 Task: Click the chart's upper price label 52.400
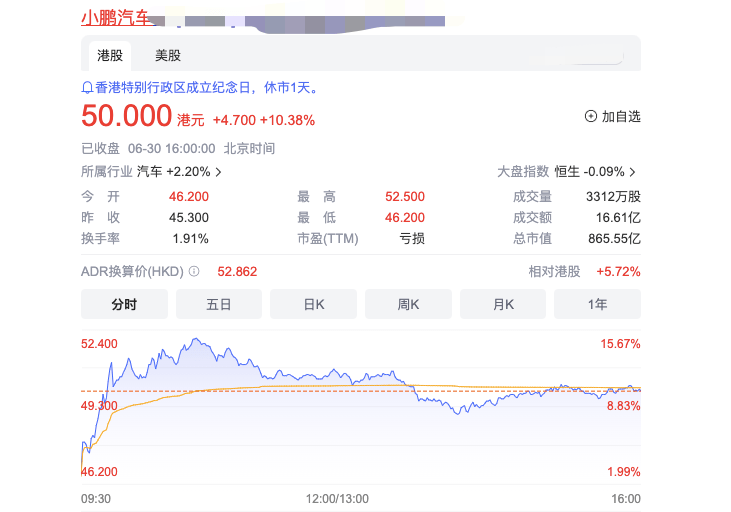(99, 344)
